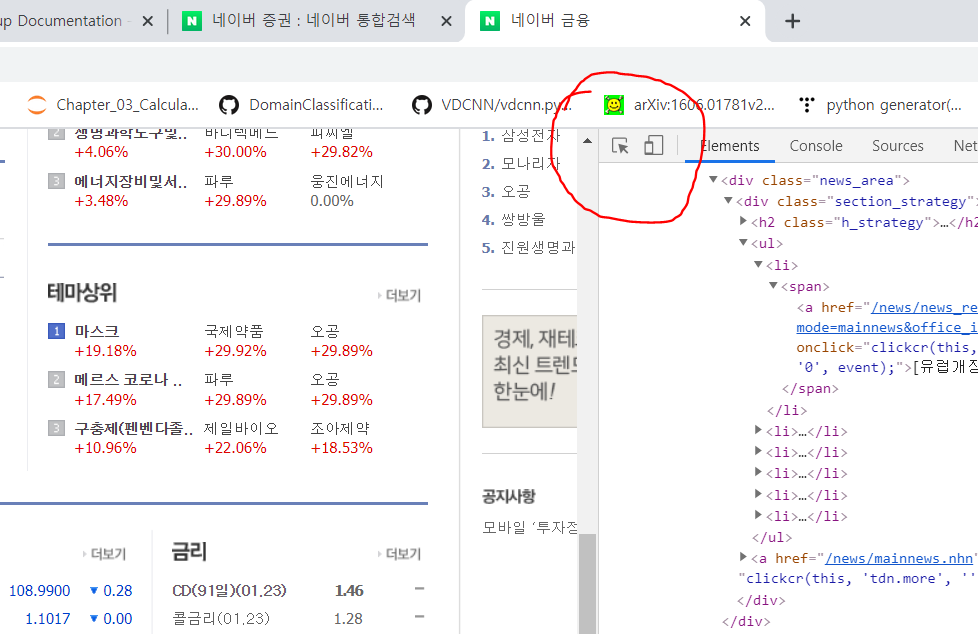This screenshot has height=634, width=978.
Task: Select the inspect element picker icon
Action: point(620,145)
